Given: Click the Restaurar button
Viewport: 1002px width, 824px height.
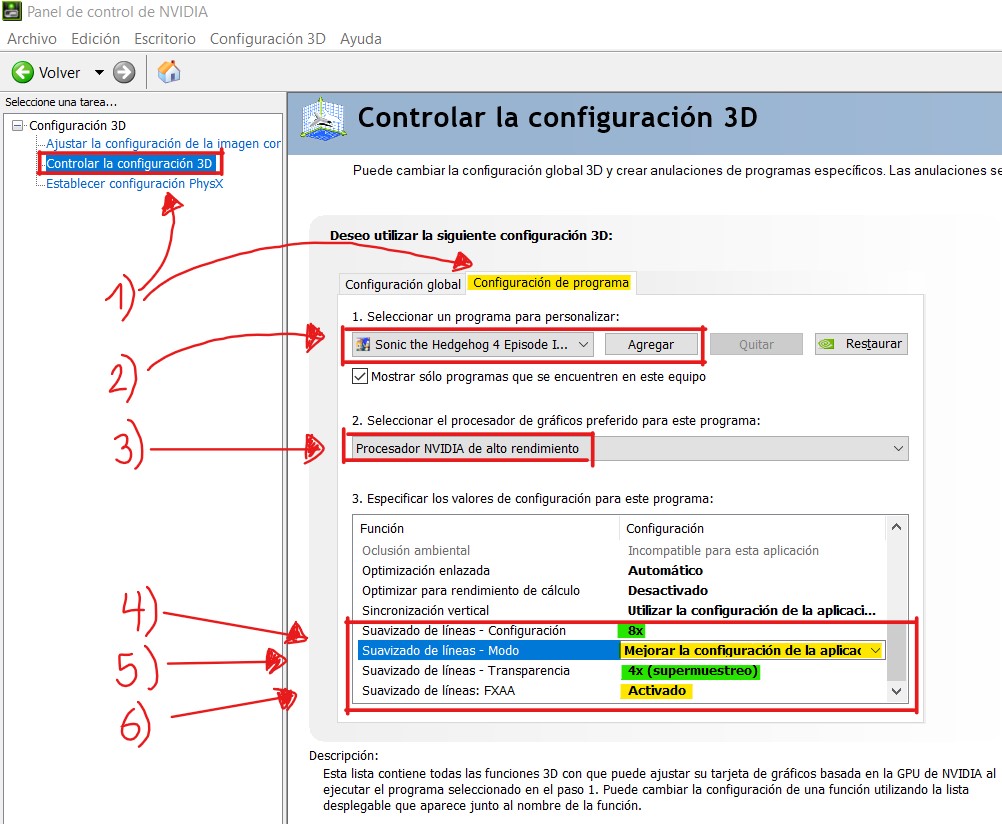Looking at the screenshot, I should tap(861, 344).
